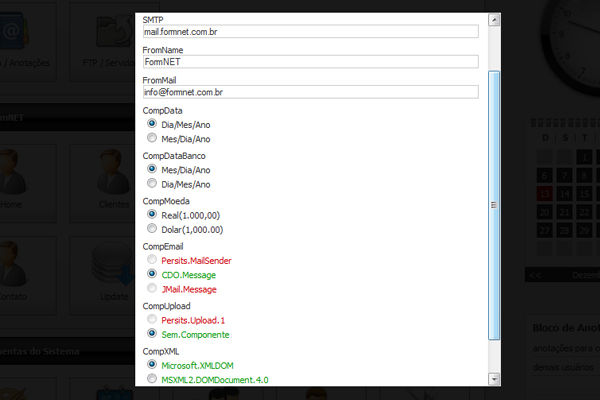Select Mes/Dia/Ano under CompDataBanco
The image size is (600, 400).
pos(152,168)
